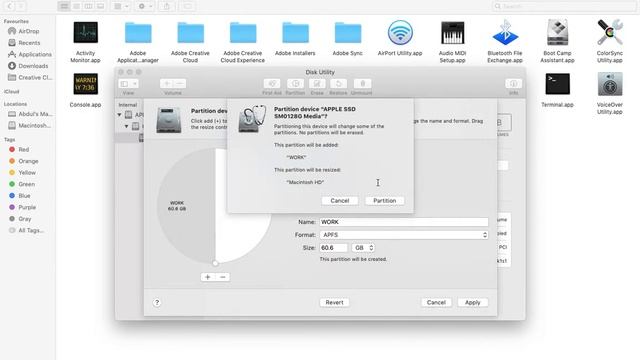The image size is (640, 360).
Task: Click the Size value field
Action: pos(333,248)
